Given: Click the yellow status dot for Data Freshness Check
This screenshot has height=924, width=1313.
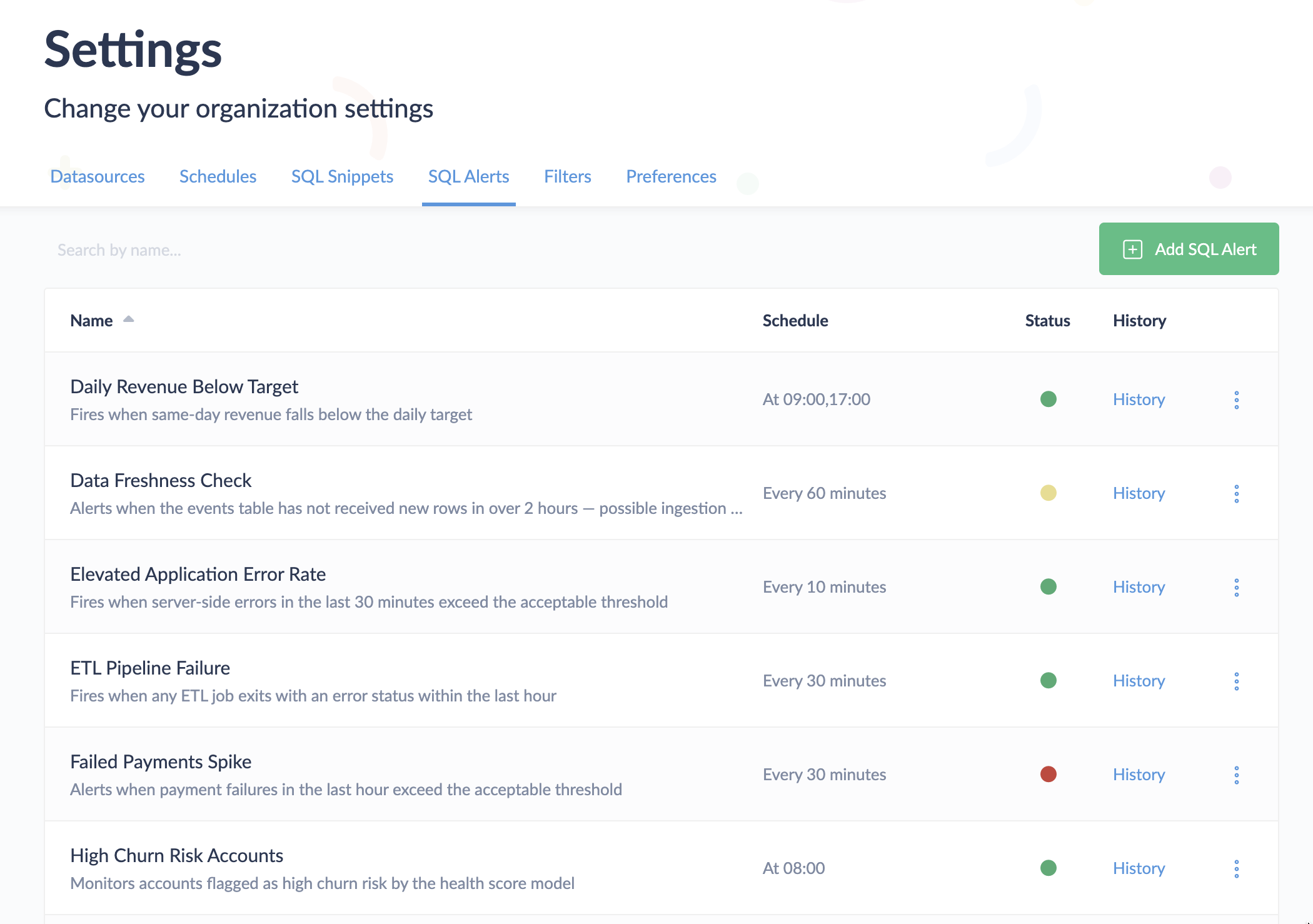Looking at the screenshot, I should click(1048, 493).
